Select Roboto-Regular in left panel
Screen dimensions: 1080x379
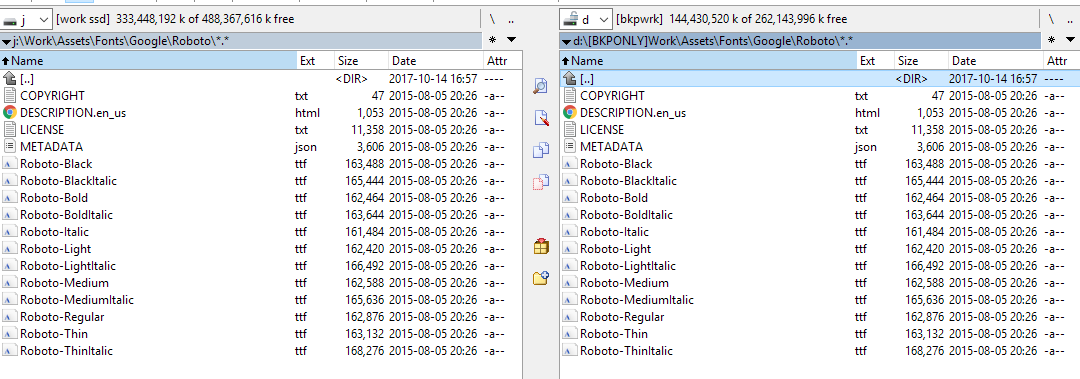click(62, 316)
